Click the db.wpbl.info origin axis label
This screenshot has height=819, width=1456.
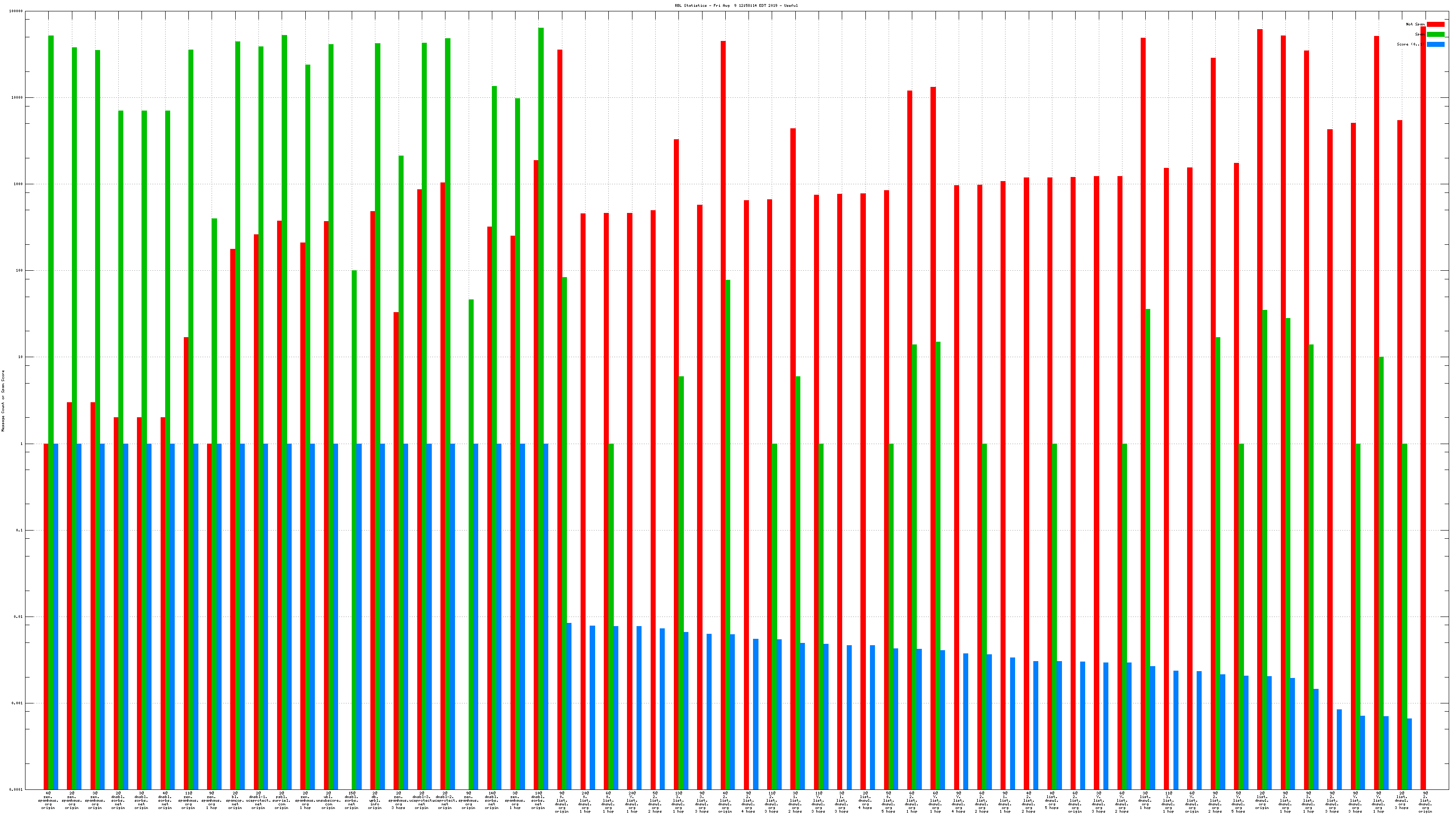click(x=375, y=800)
